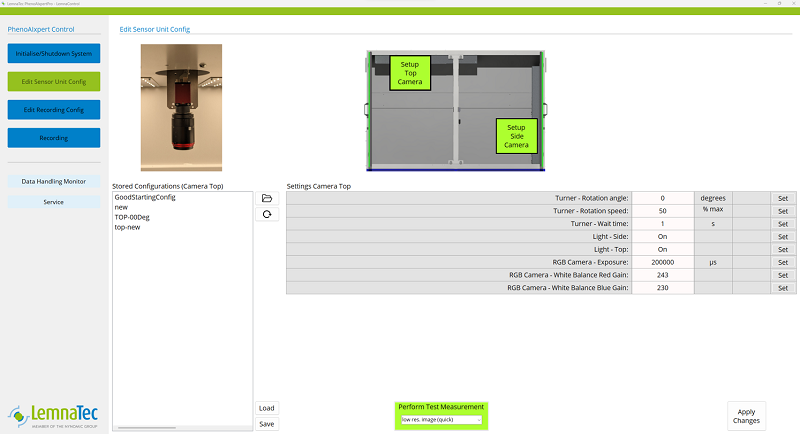Click Setup Side Camera button
The width and height of the screenshot is (800, 434).
click(516, 136)
